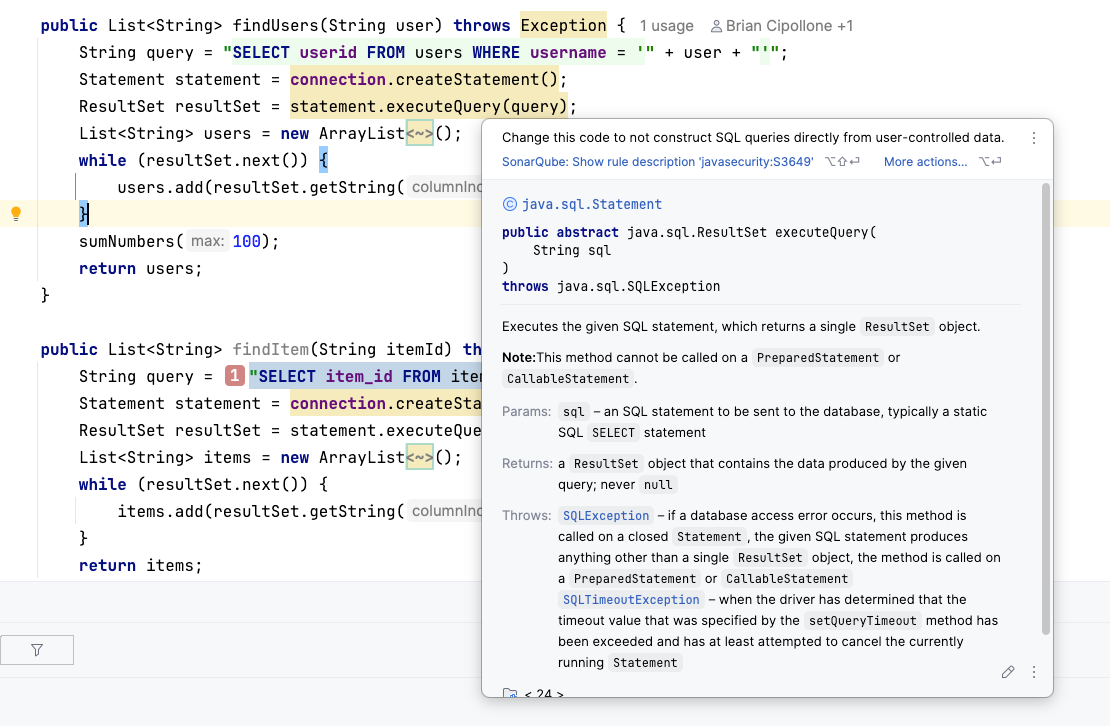Screen dimensions: 1110x726
Task: Open the SQLTimeoutException documentation link
Action: (630, 600)
